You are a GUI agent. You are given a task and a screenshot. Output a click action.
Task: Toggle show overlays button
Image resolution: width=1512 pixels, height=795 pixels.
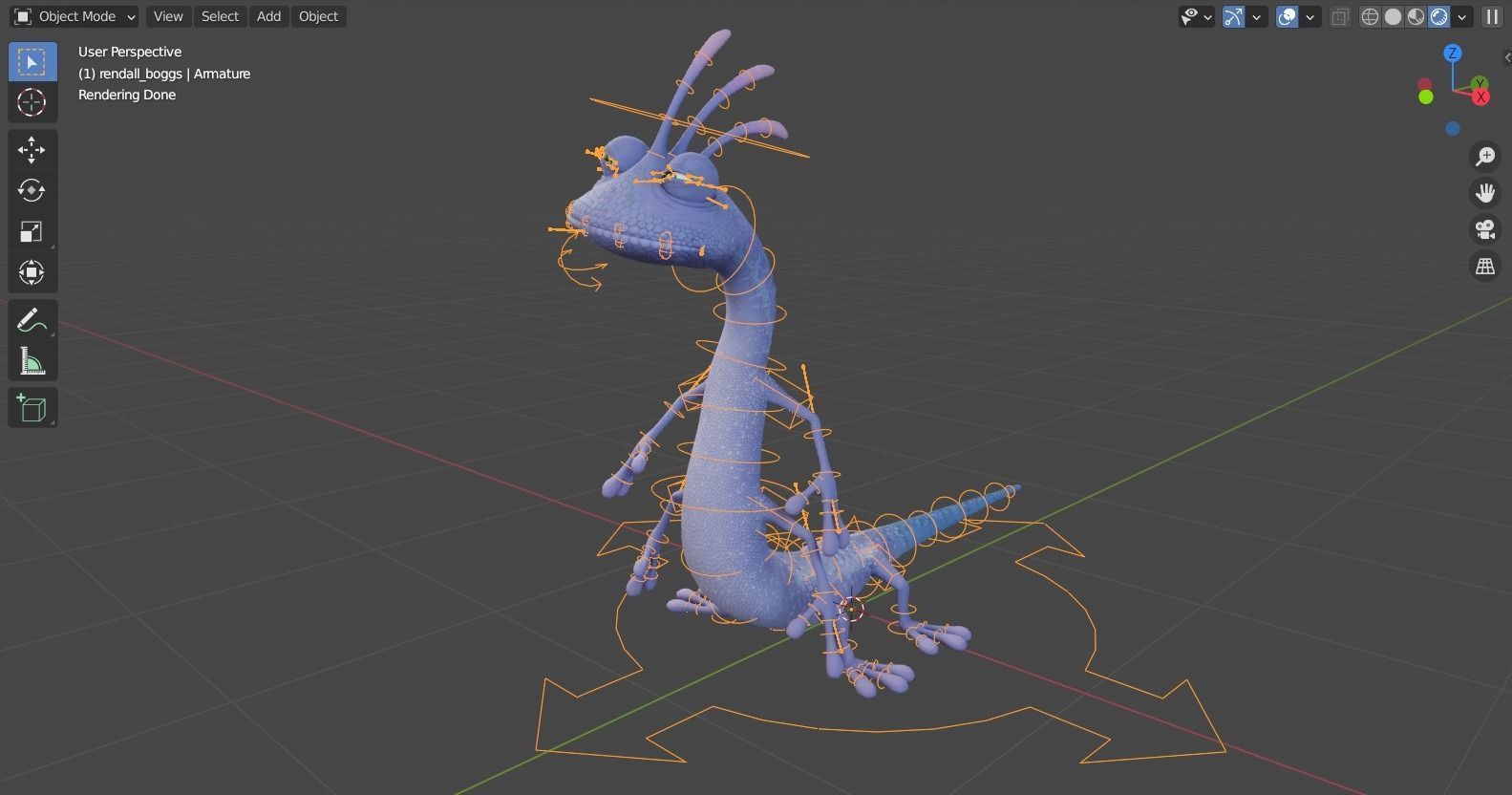coord(1287,16)
